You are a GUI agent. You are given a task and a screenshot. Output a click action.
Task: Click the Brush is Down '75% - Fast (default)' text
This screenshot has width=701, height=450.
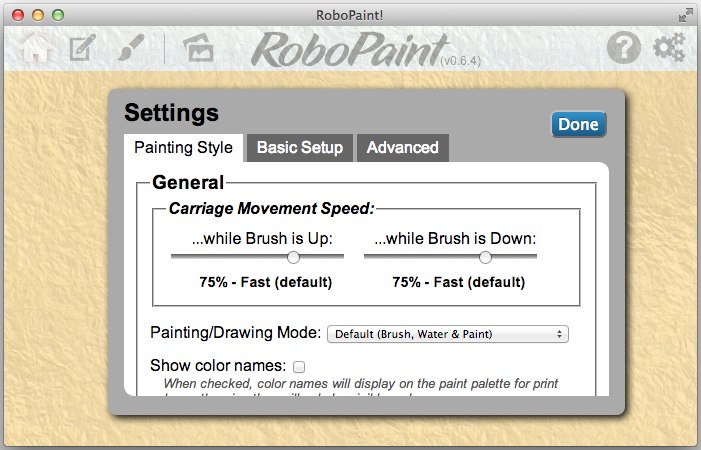(x=459, y=282)
